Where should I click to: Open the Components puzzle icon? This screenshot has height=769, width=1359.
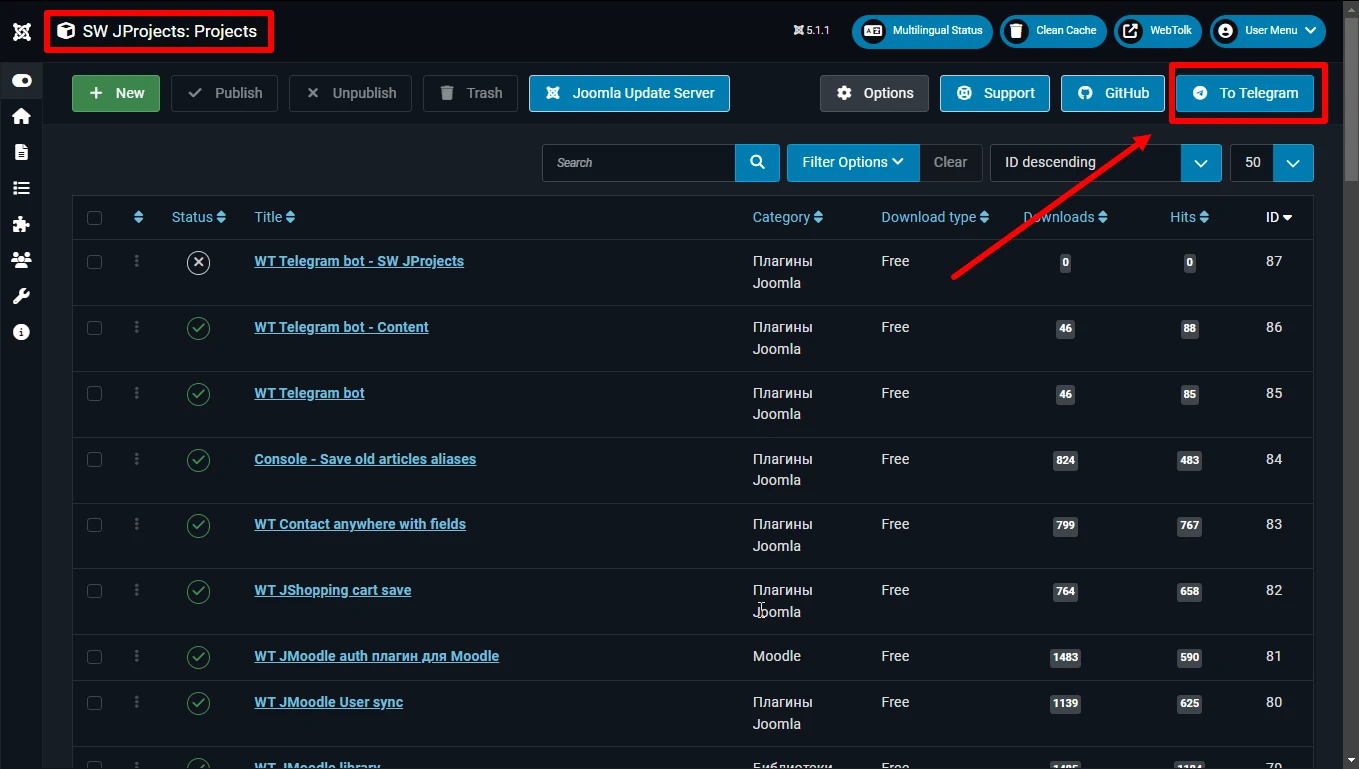pos(21,224)
